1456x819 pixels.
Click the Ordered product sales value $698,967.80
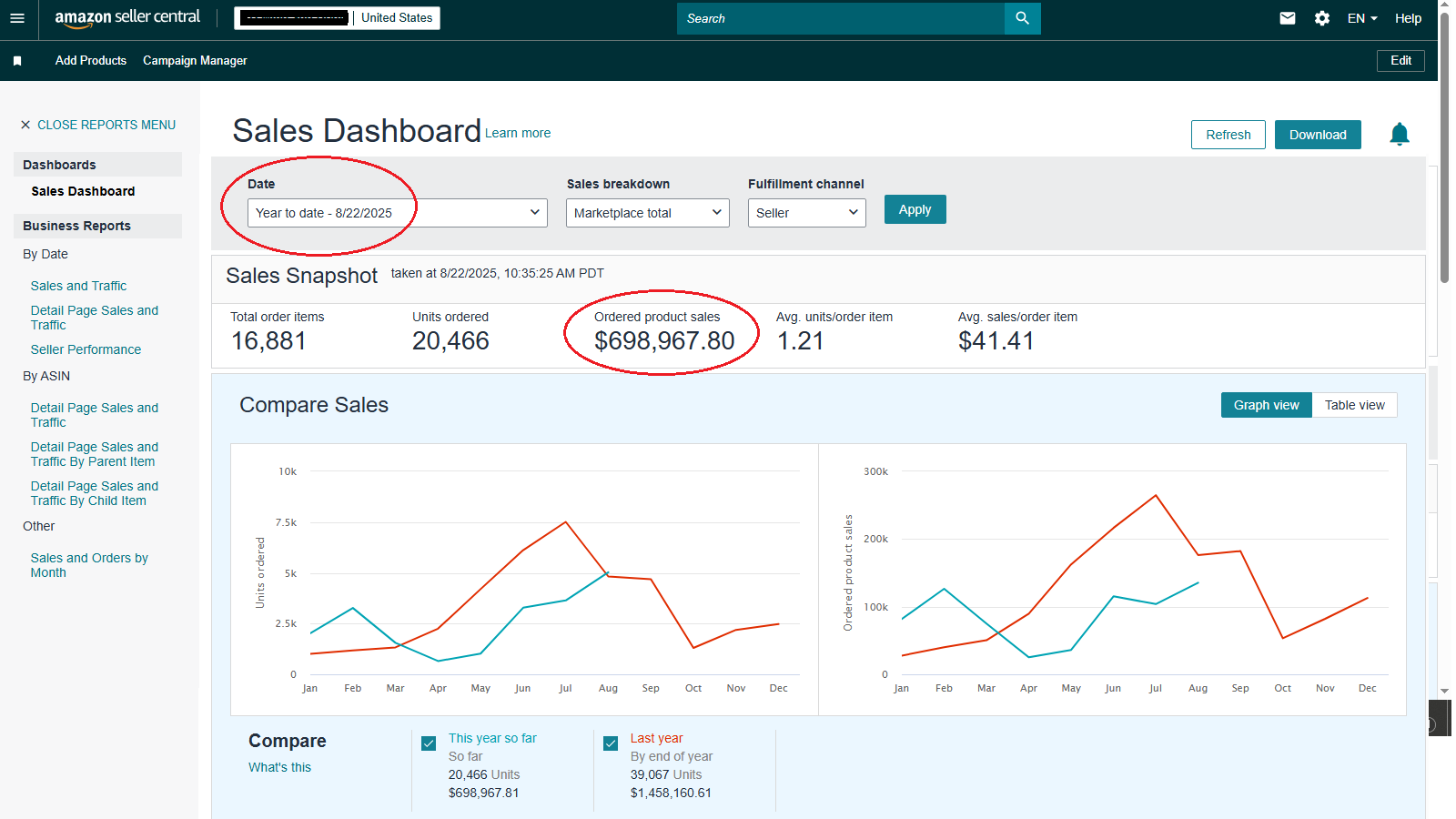(664, 341)
